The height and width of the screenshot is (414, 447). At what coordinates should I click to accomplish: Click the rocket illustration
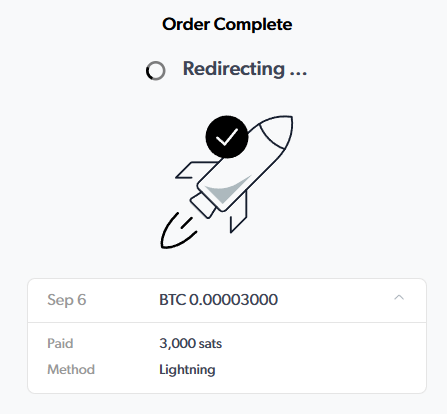(227, 182)
